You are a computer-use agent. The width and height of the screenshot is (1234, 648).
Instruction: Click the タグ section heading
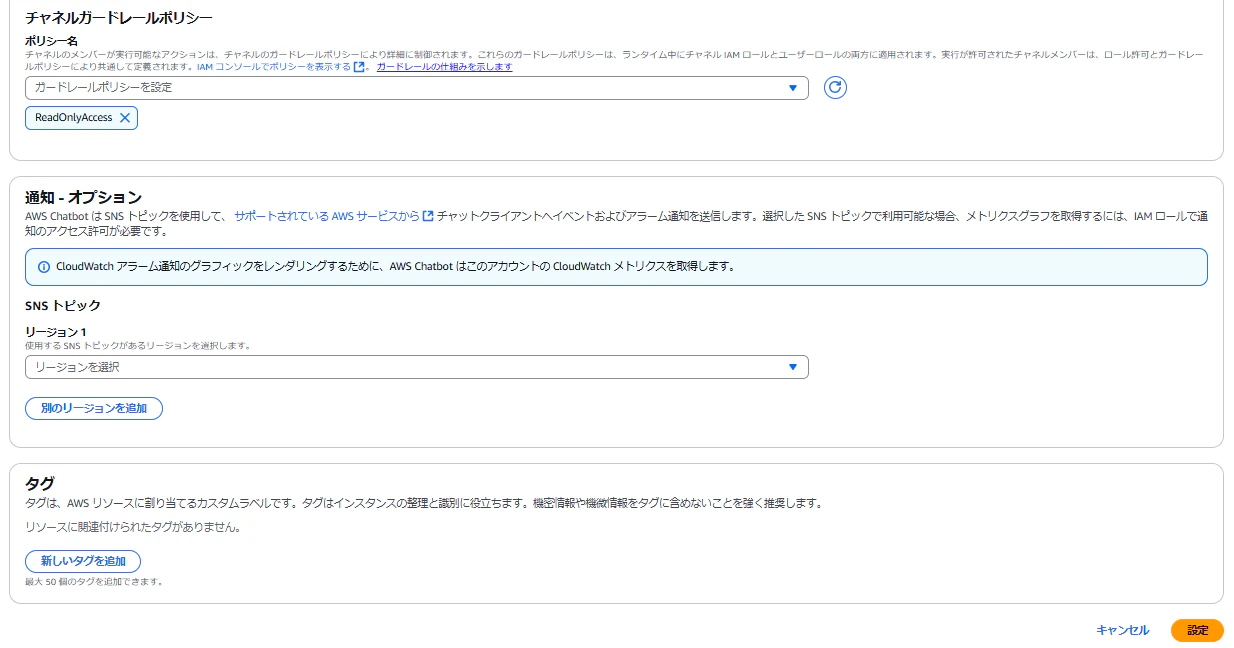pos(39,484)
